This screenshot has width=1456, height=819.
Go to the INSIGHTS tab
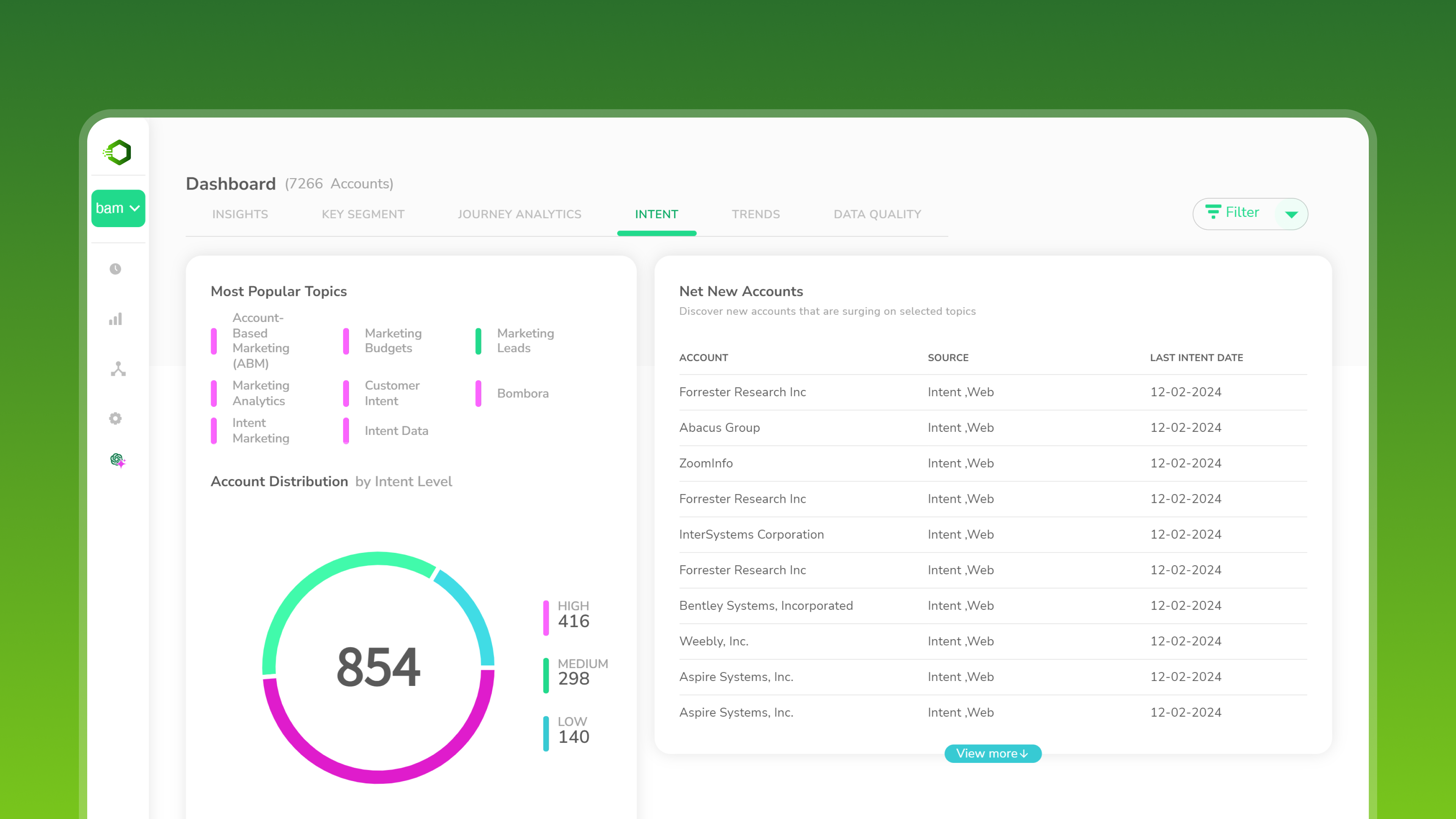click(240, 214)
